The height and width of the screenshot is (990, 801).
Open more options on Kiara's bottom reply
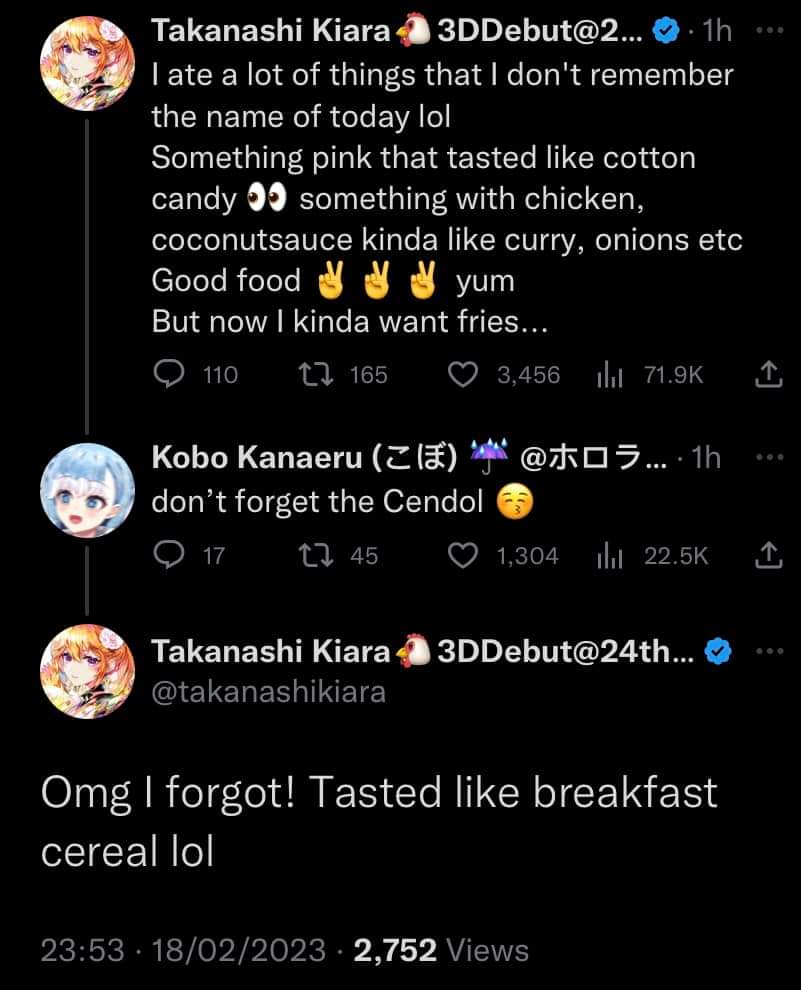click(765, 651)
